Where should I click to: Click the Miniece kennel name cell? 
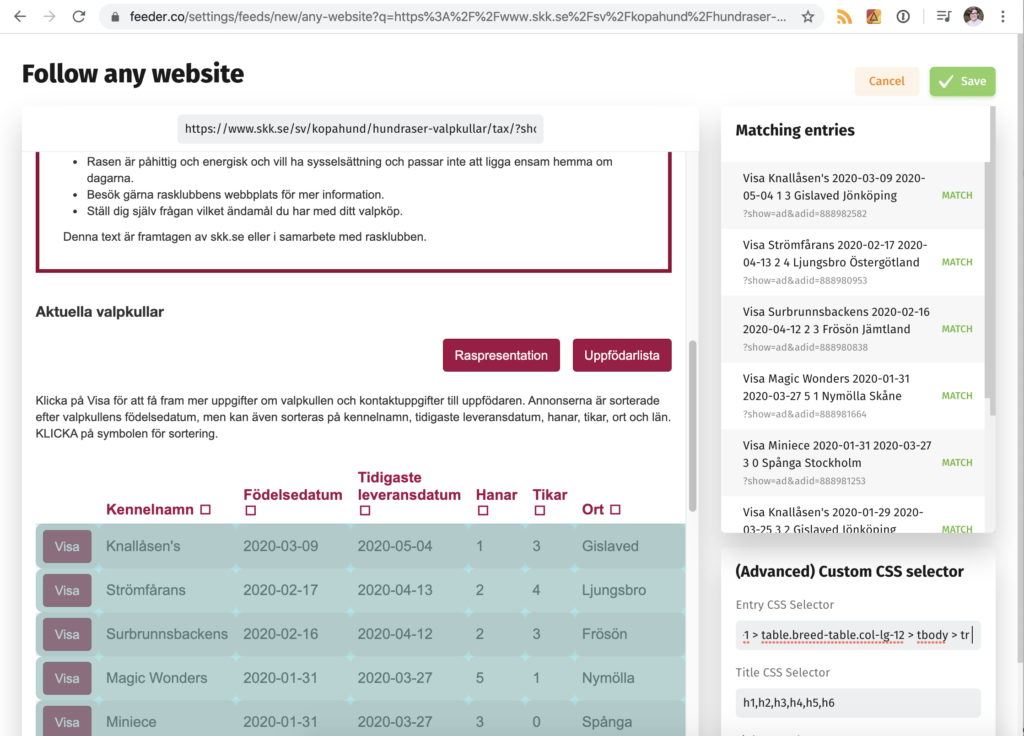click(x=131, y=722)
